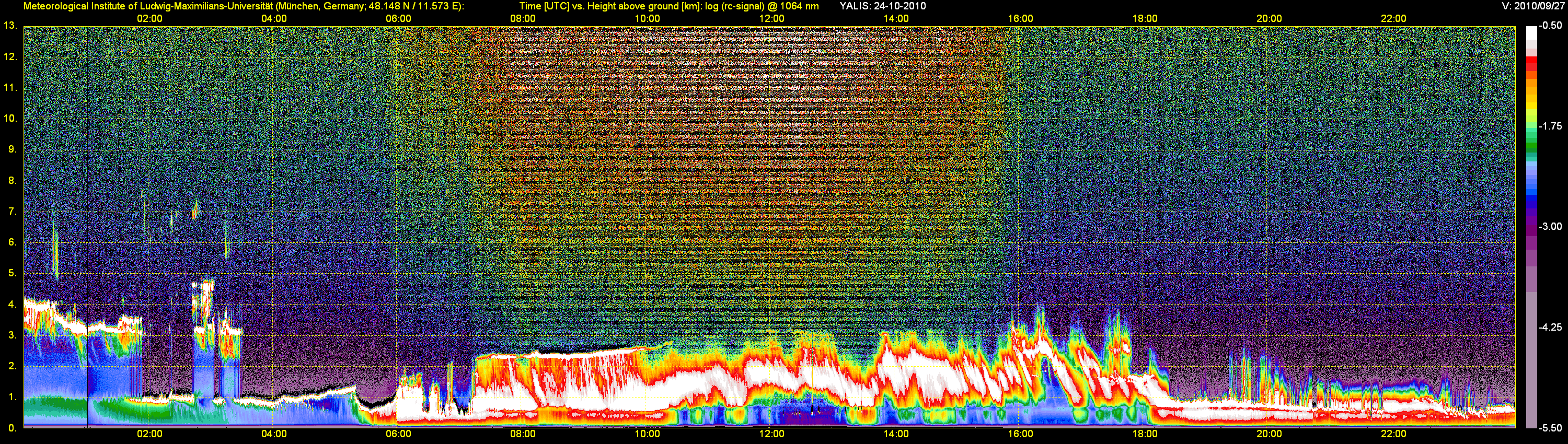Select the 9. km height axis label
Viewport: 1568px width, 444px height.
click(13, 149)
